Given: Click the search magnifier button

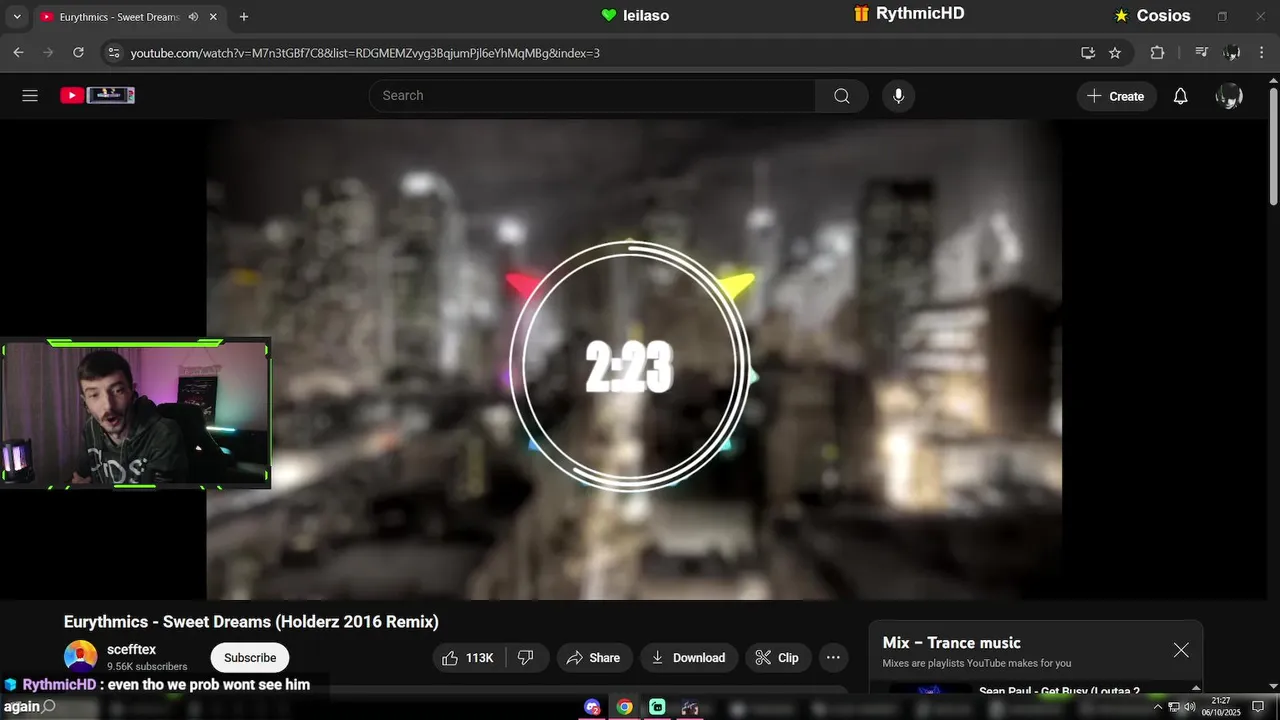Looking at the screenshot, I should (x=842, y=96).
